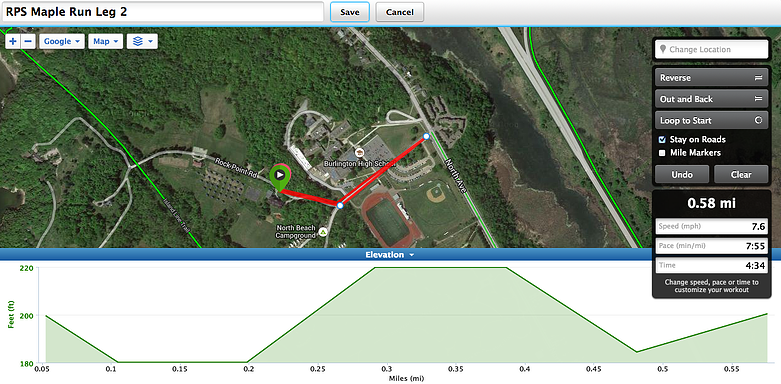The image size is (781, 384).
Task: Enable the Mile Markers checkbox
Action: (662, 153)
